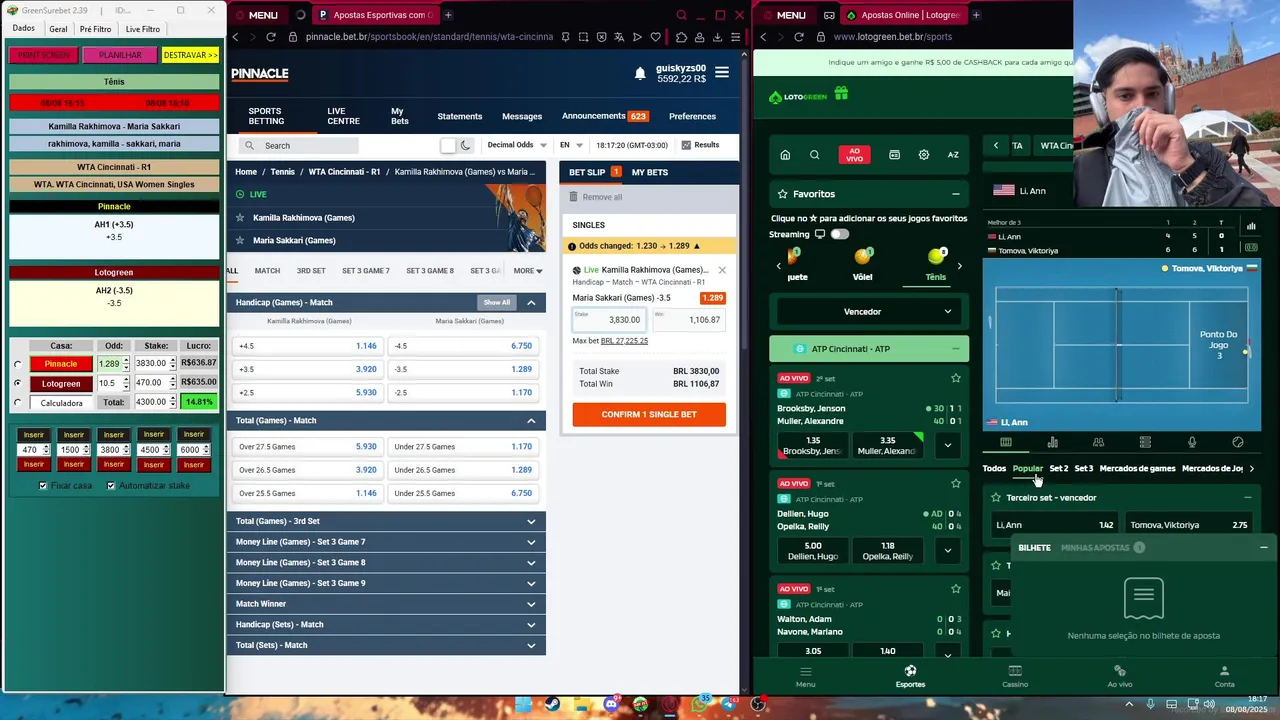Select Lotogreen radio button in GreenSurebet
This screenshot has width=1280, height=720.
[x=17, y=383]
